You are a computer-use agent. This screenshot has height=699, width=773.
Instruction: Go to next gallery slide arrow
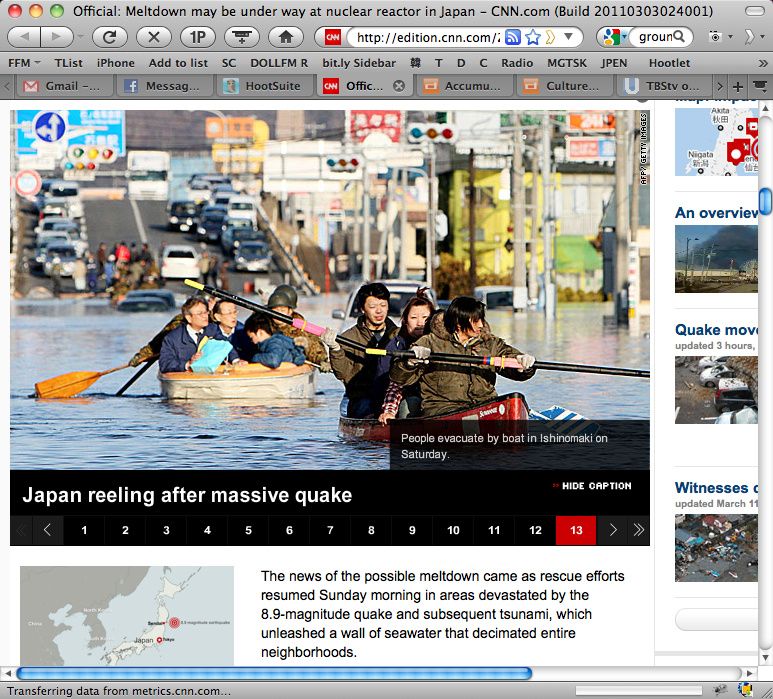pyautogui.click(x=613, y=530)
